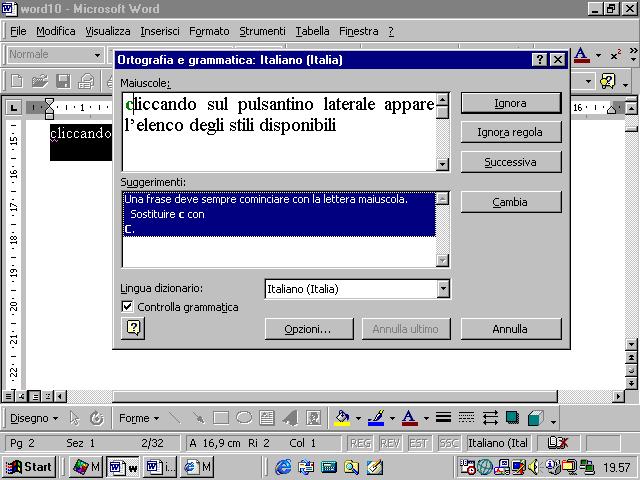
Task: Click the Text Box tool icon
Action: (267, 418)
